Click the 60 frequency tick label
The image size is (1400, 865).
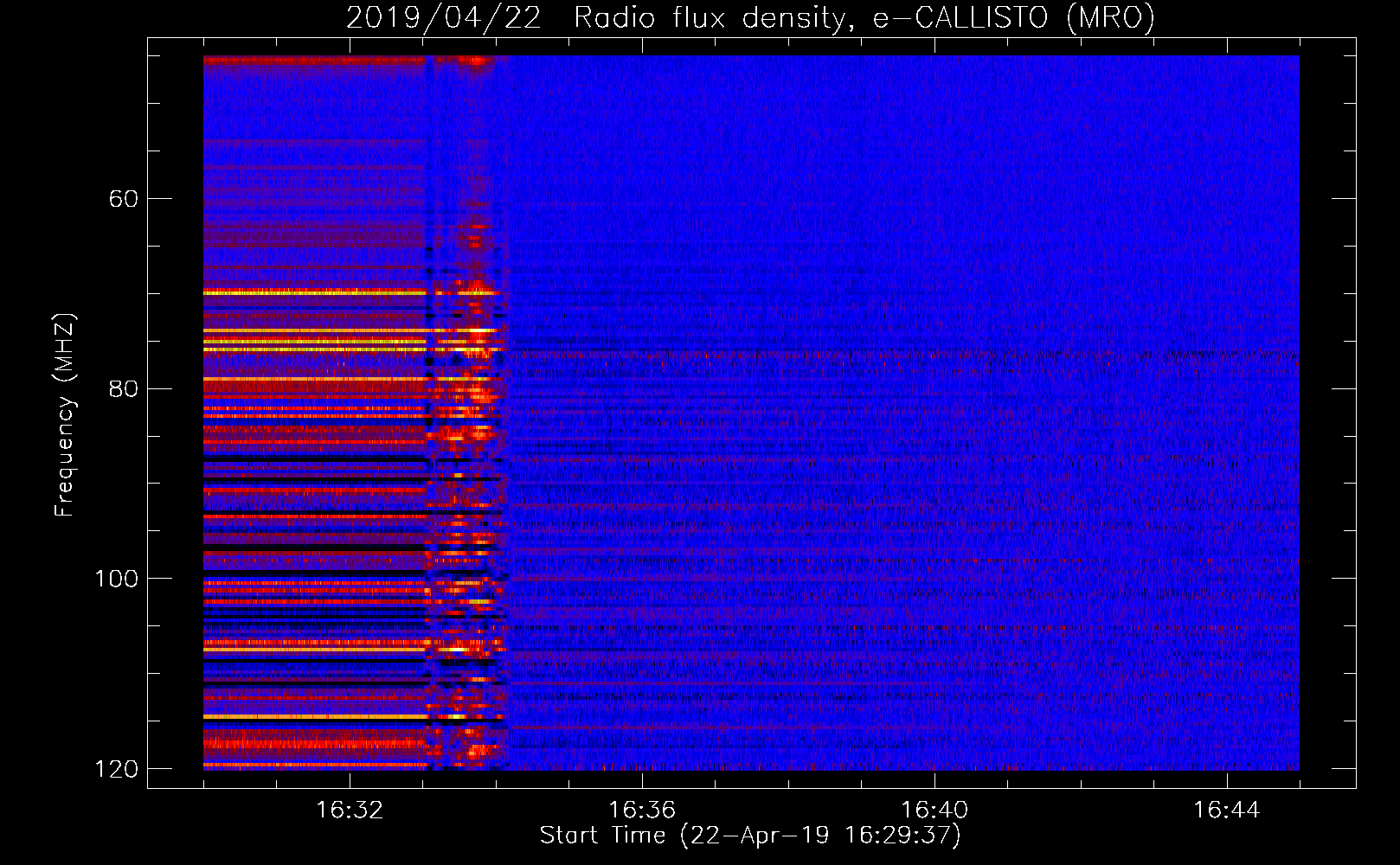124,199
